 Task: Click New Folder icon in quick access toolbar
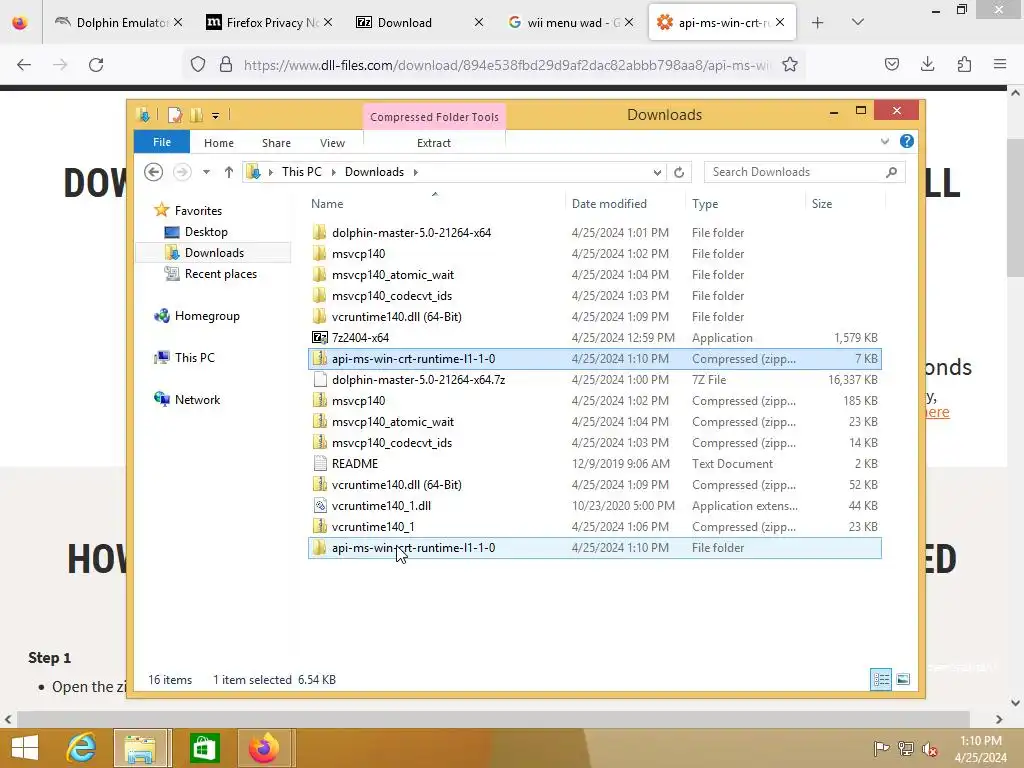point(196,116)
